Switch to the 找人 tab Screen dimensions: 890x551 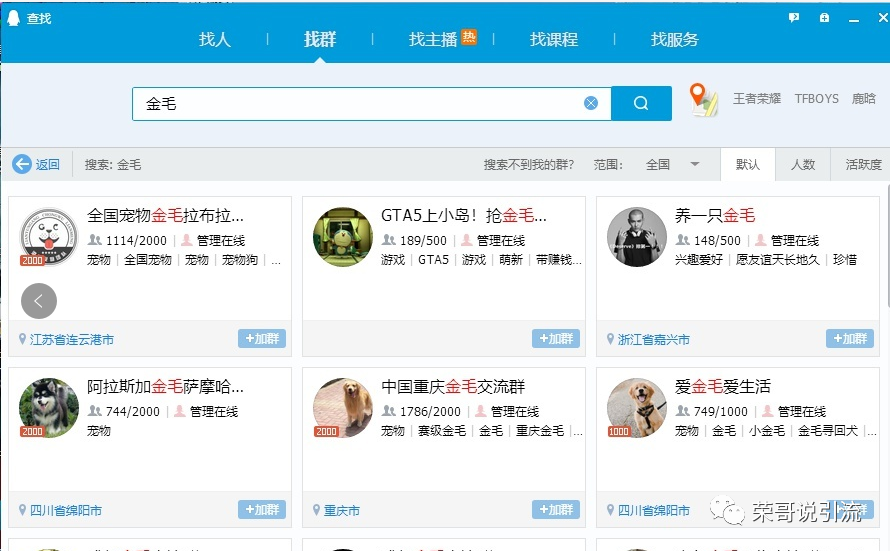[215, 39]
